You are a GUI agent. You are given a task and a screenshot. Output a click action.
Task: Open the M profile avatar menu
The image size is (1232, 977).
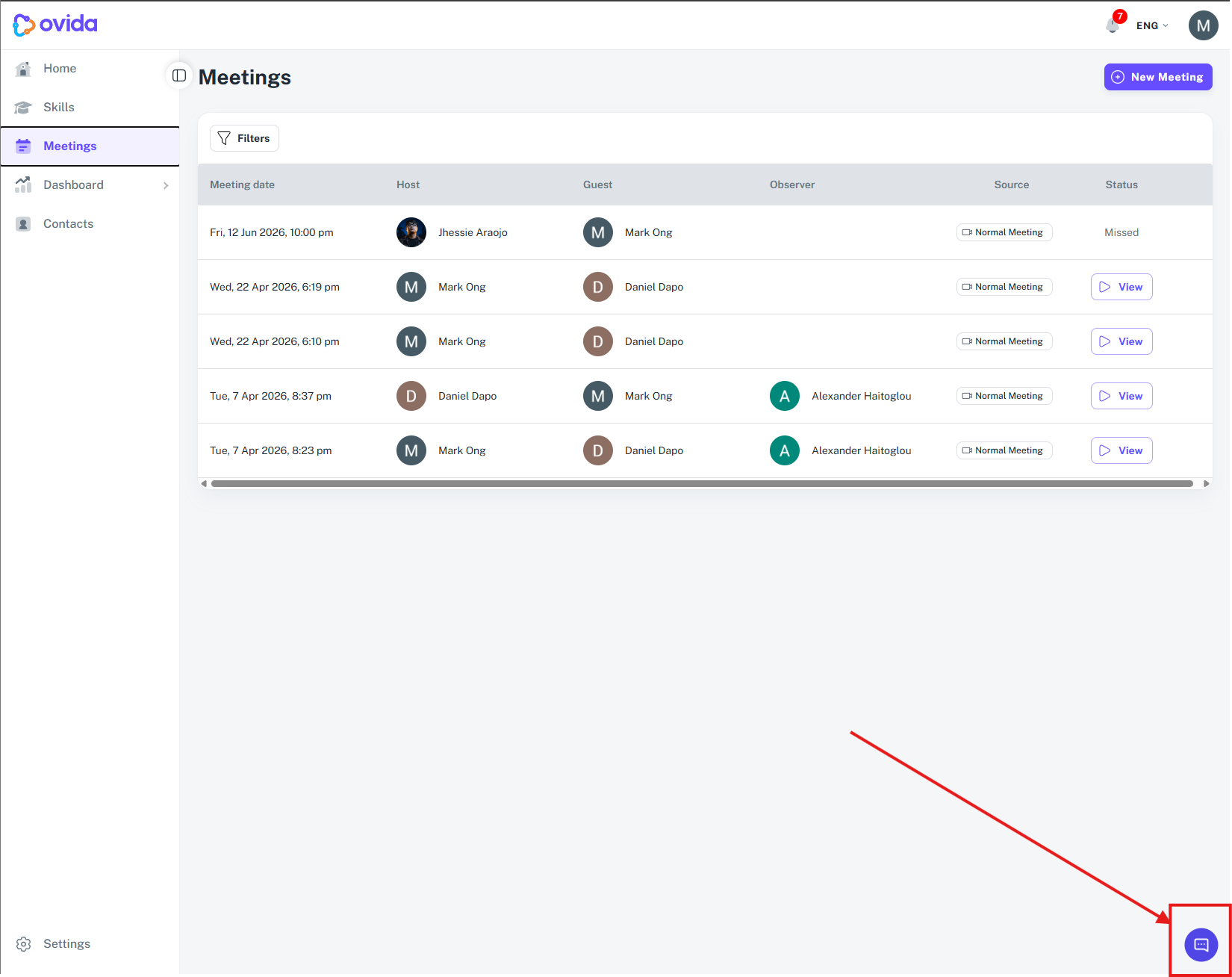click(1203, 25)
